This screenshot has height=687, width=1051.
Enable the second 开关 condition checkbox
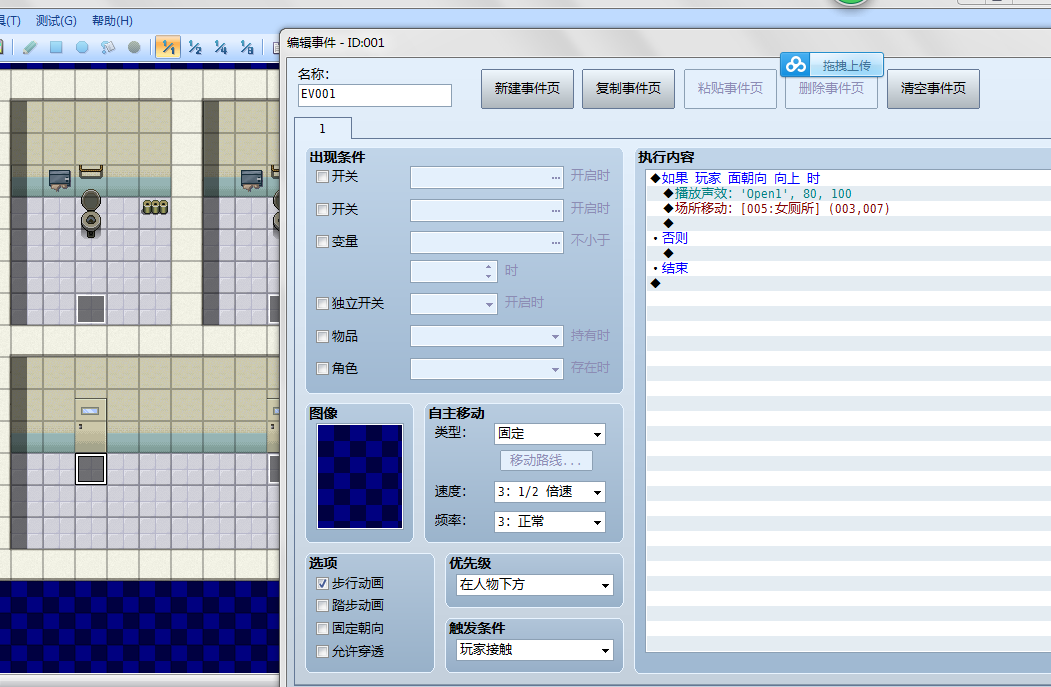click(322, 210)
